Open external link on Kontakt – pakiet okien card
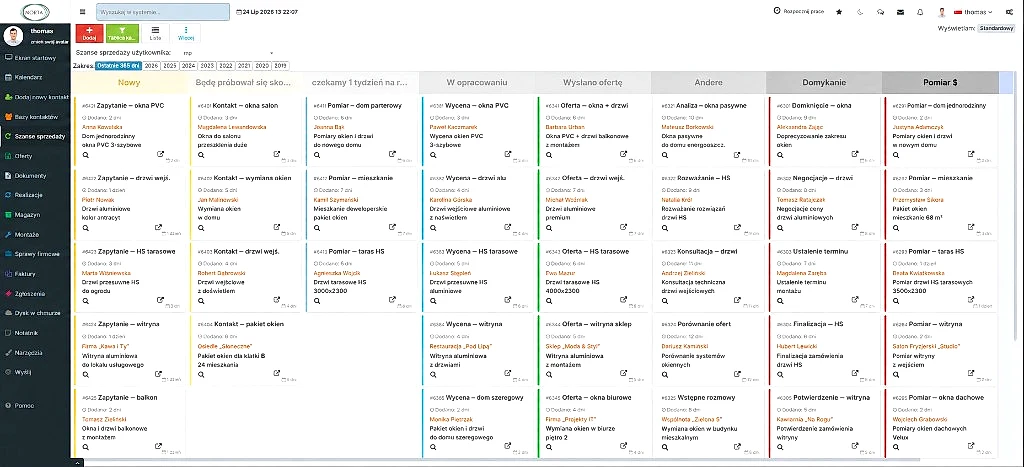 277,374
